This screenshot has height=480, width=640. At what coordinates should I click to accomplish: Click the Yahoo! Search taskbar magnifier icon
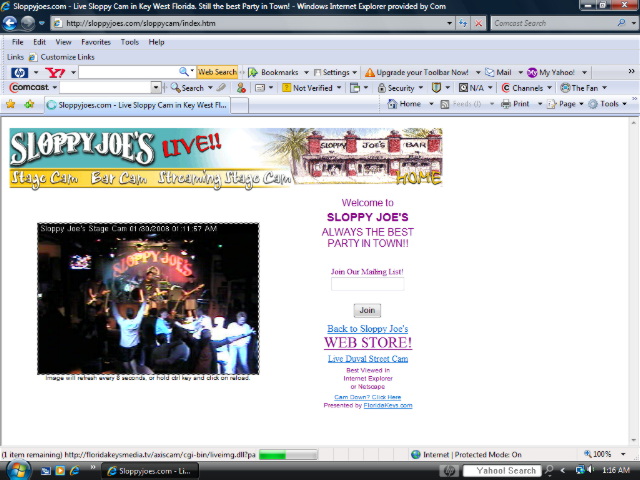[x=549, y=470]
